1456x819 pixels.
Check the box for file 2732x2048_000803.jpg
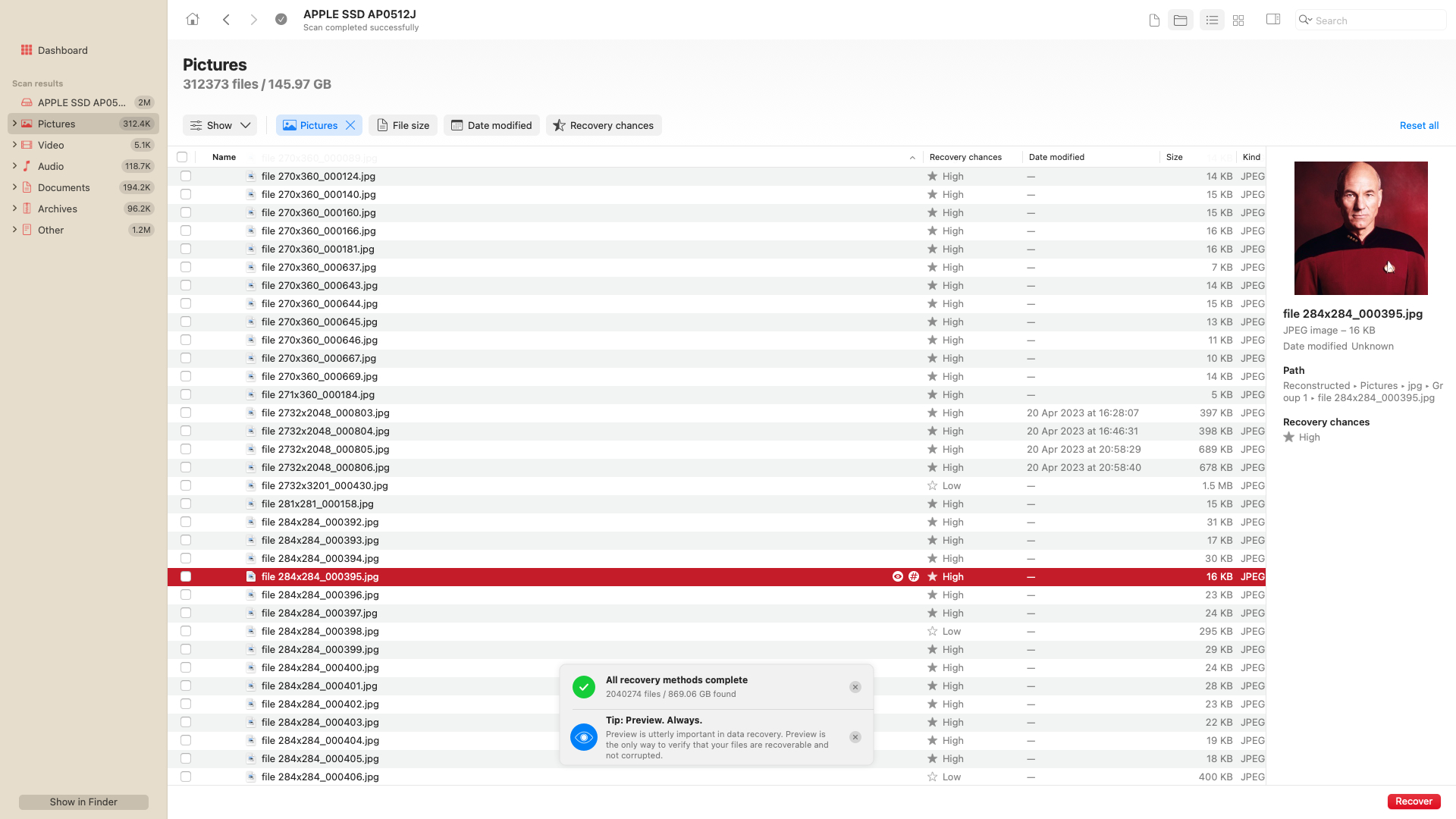pos(186,413)
